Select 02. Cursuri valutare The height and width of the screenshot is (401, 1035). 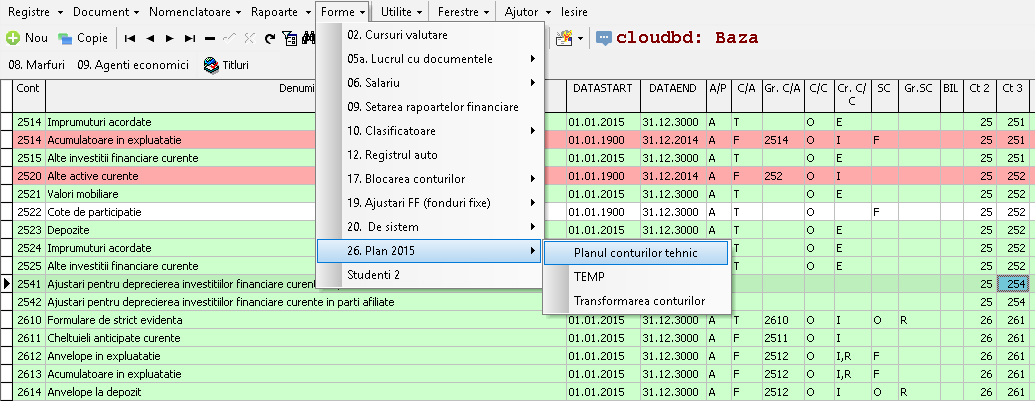429,35
